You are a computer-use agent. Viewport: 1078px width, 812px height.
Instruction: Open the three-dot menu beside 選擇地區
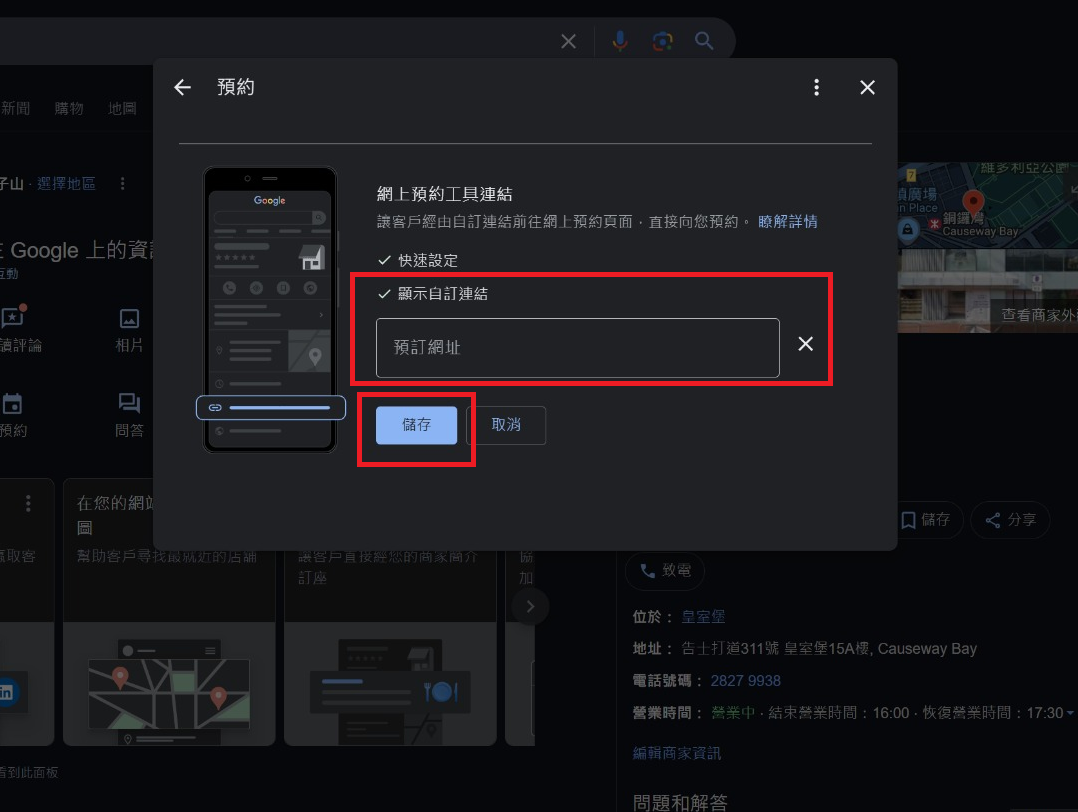point(122,184)
